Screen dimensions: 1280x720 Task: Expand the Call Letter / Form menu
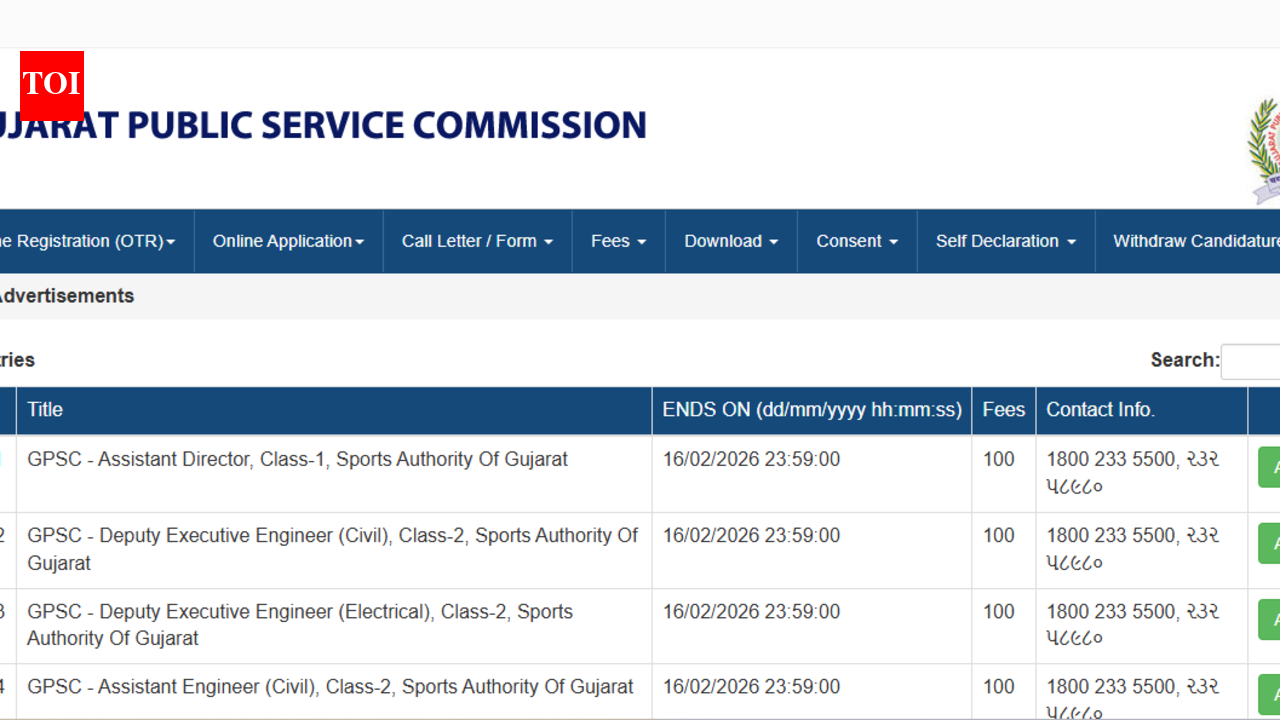(476, 241)
